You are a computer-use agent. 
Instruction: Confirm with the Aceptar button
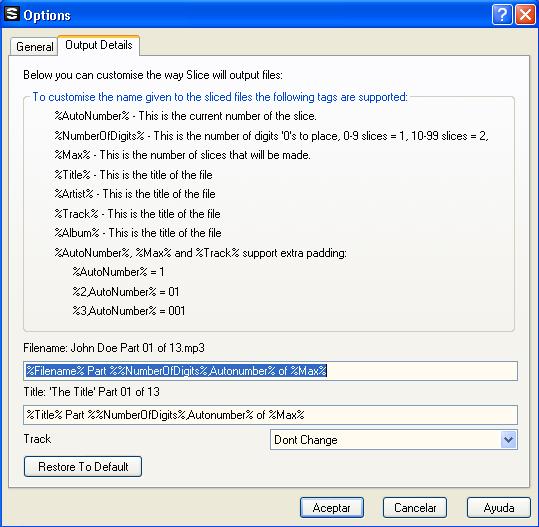coord(332,508)
